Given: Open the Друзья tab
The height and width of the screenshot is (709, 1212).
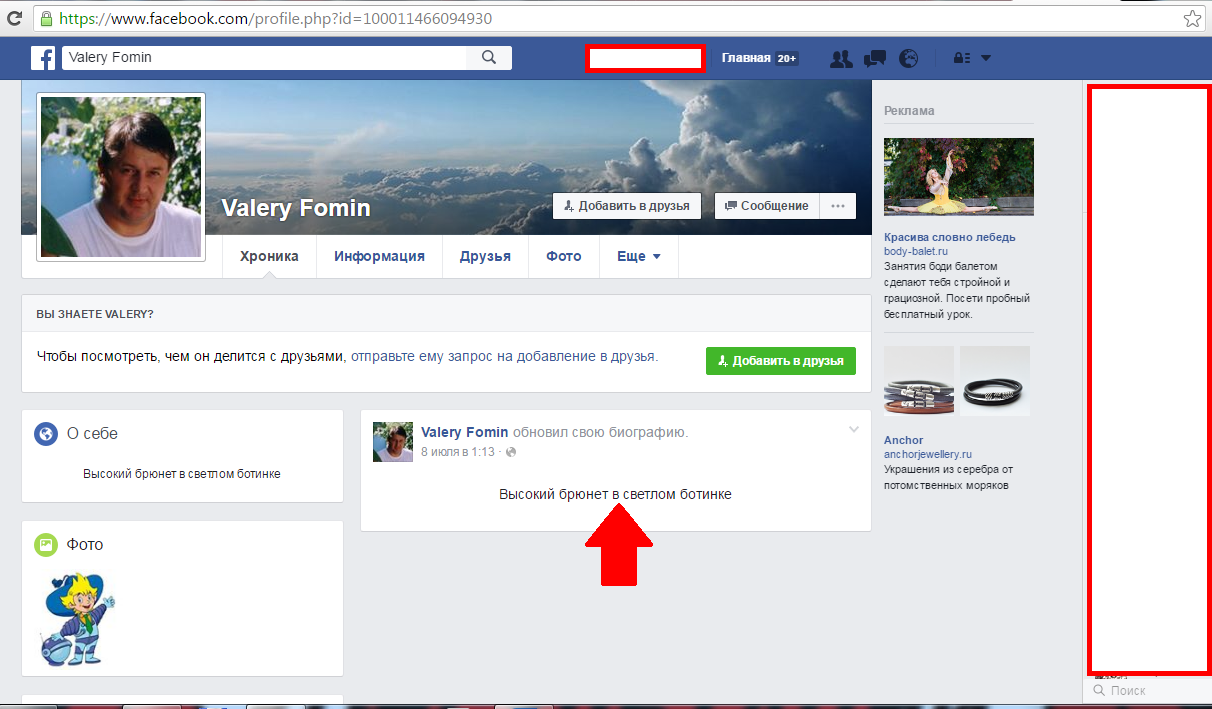Looking at the screenshot, I should [x=485, y=256].
